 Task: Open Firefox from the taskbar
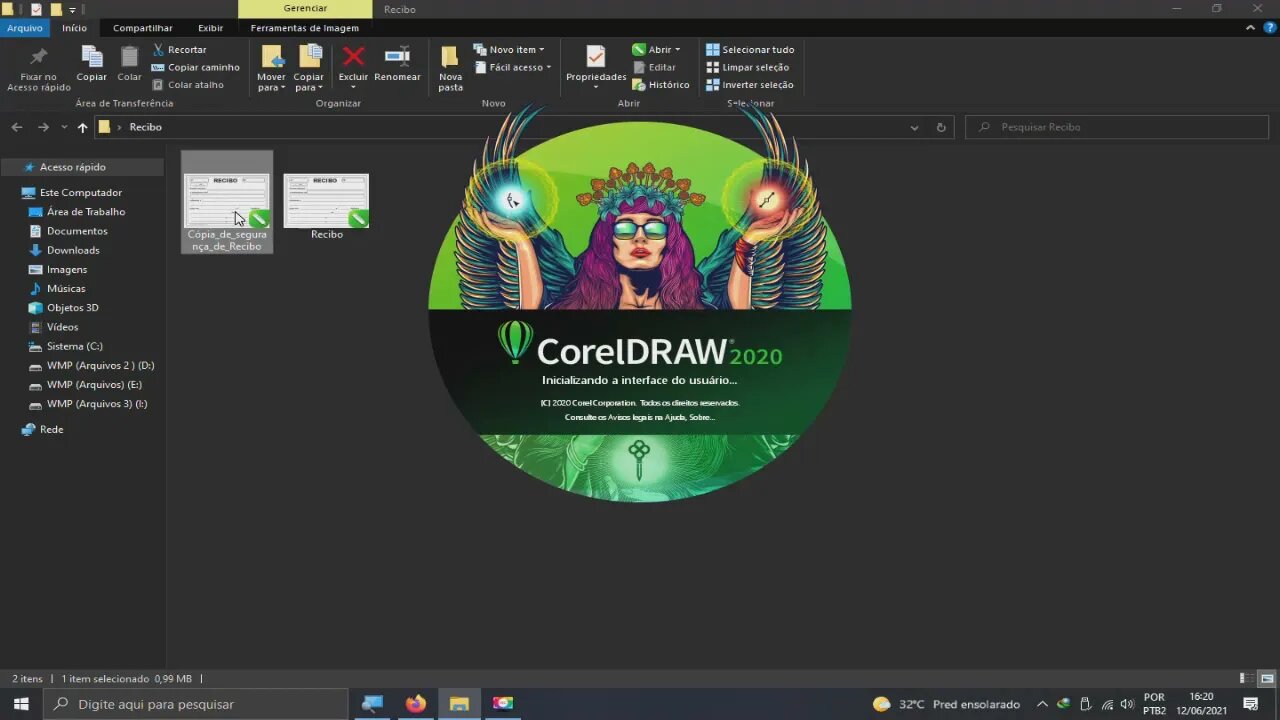coord(416,704)
